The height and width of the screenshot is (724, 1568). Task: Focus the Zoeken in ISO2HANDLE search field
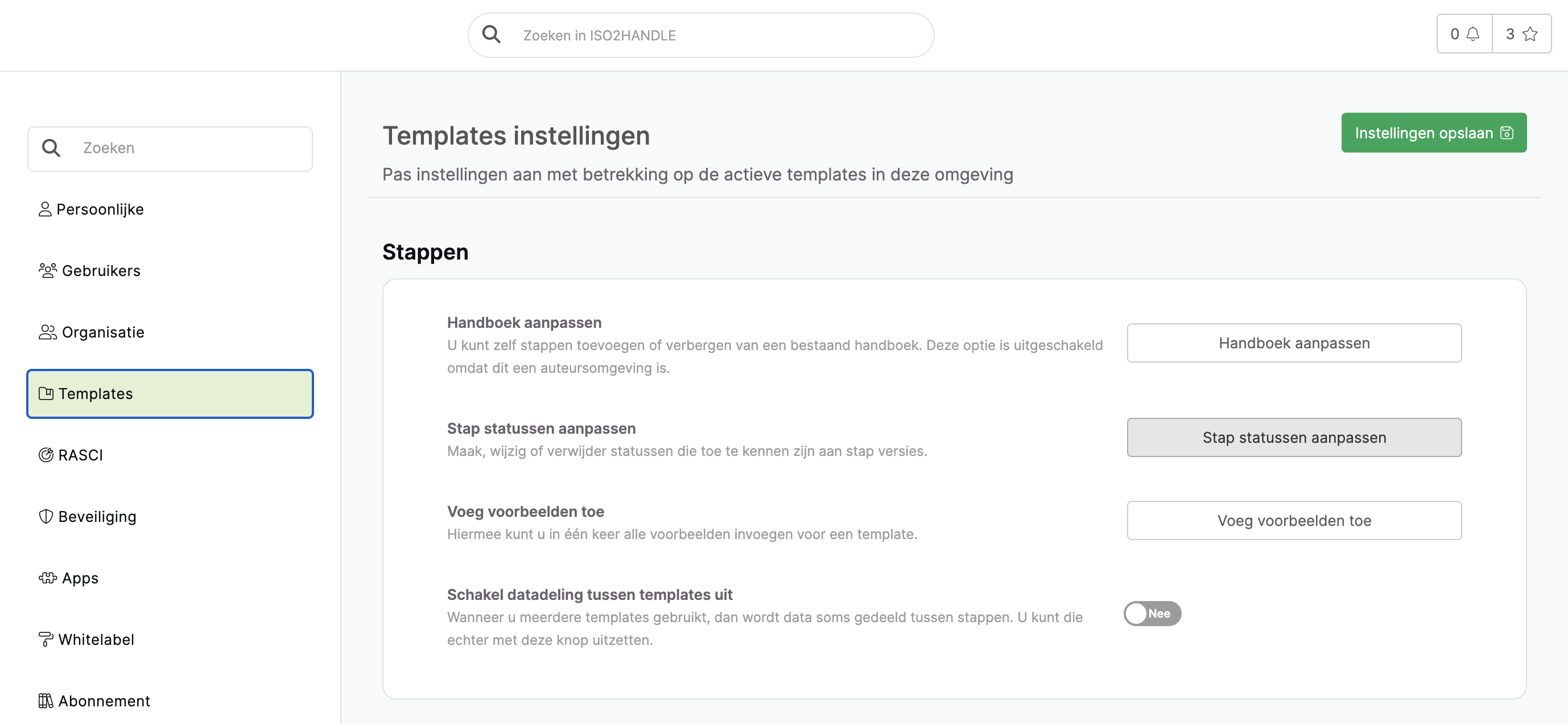tap(700, 35)
